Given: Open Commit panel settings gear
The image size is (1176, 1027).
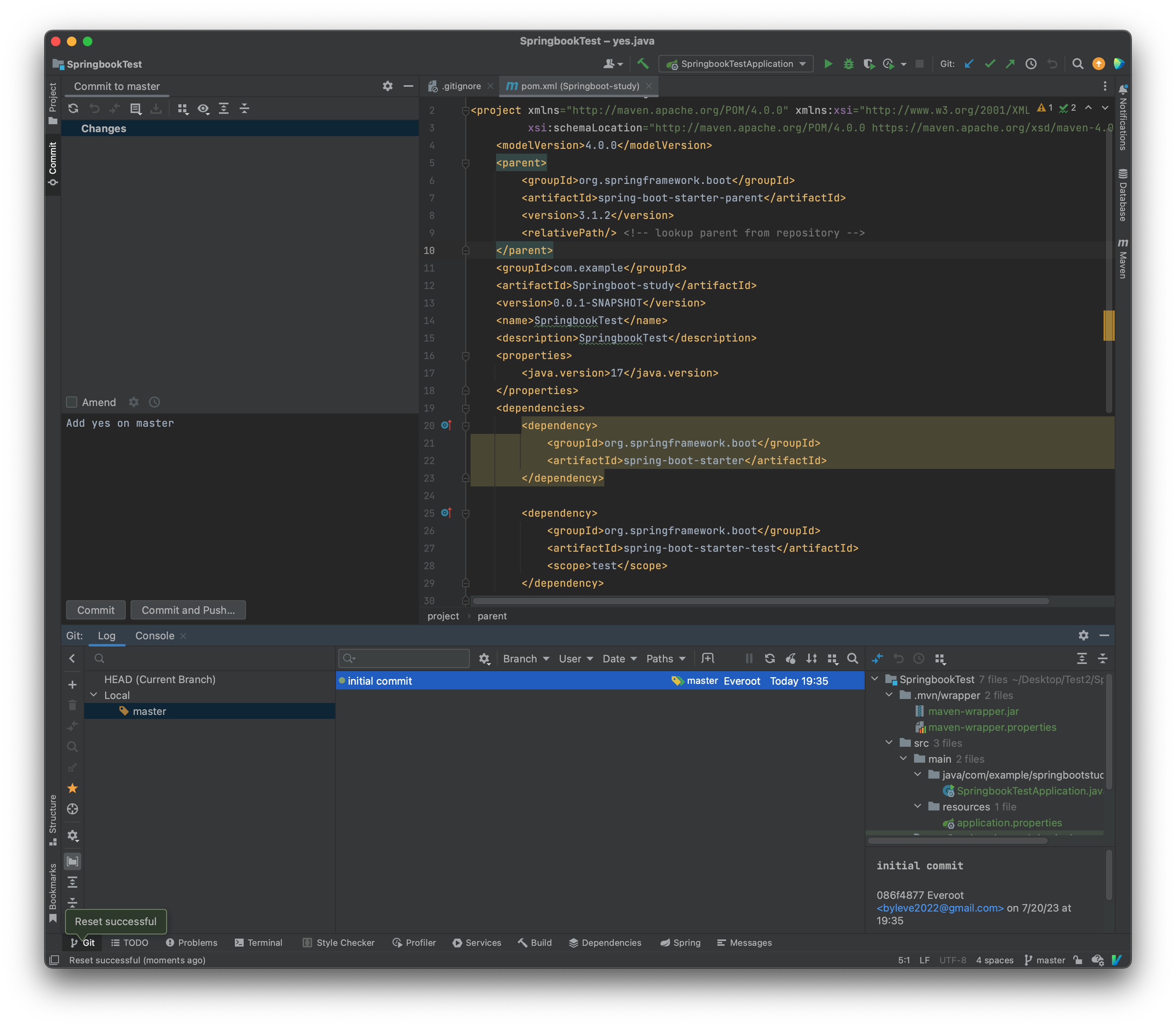Looking at the screenshot, I should [x=388, y=86].
